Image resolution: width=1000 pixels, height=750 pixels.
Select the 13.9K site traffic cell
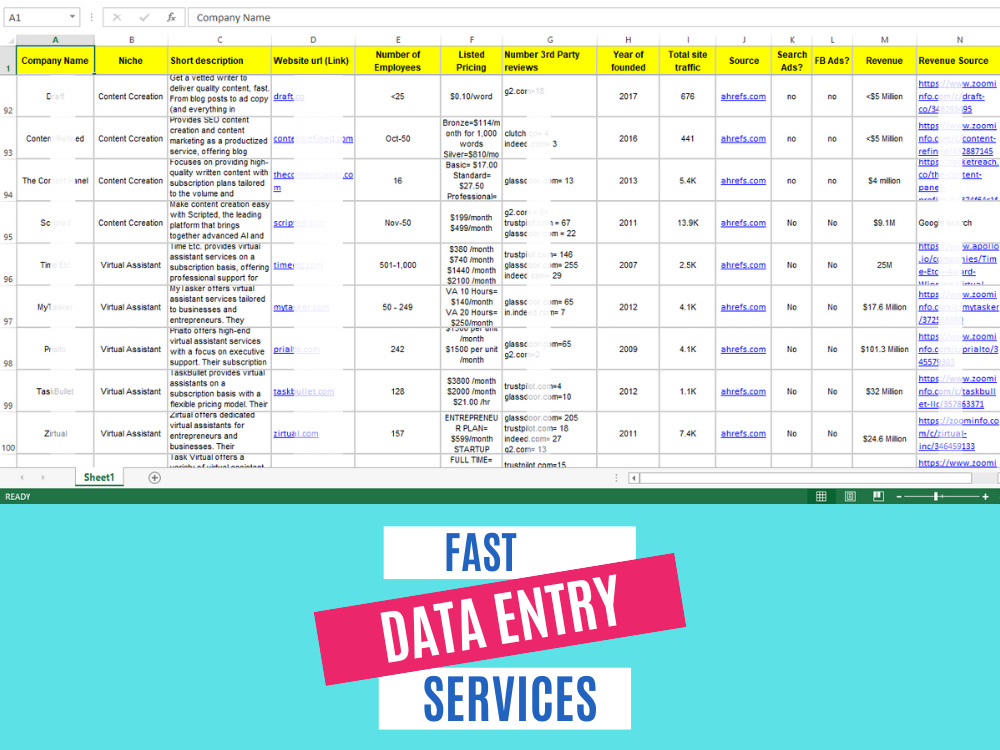[x=688, y=223]
